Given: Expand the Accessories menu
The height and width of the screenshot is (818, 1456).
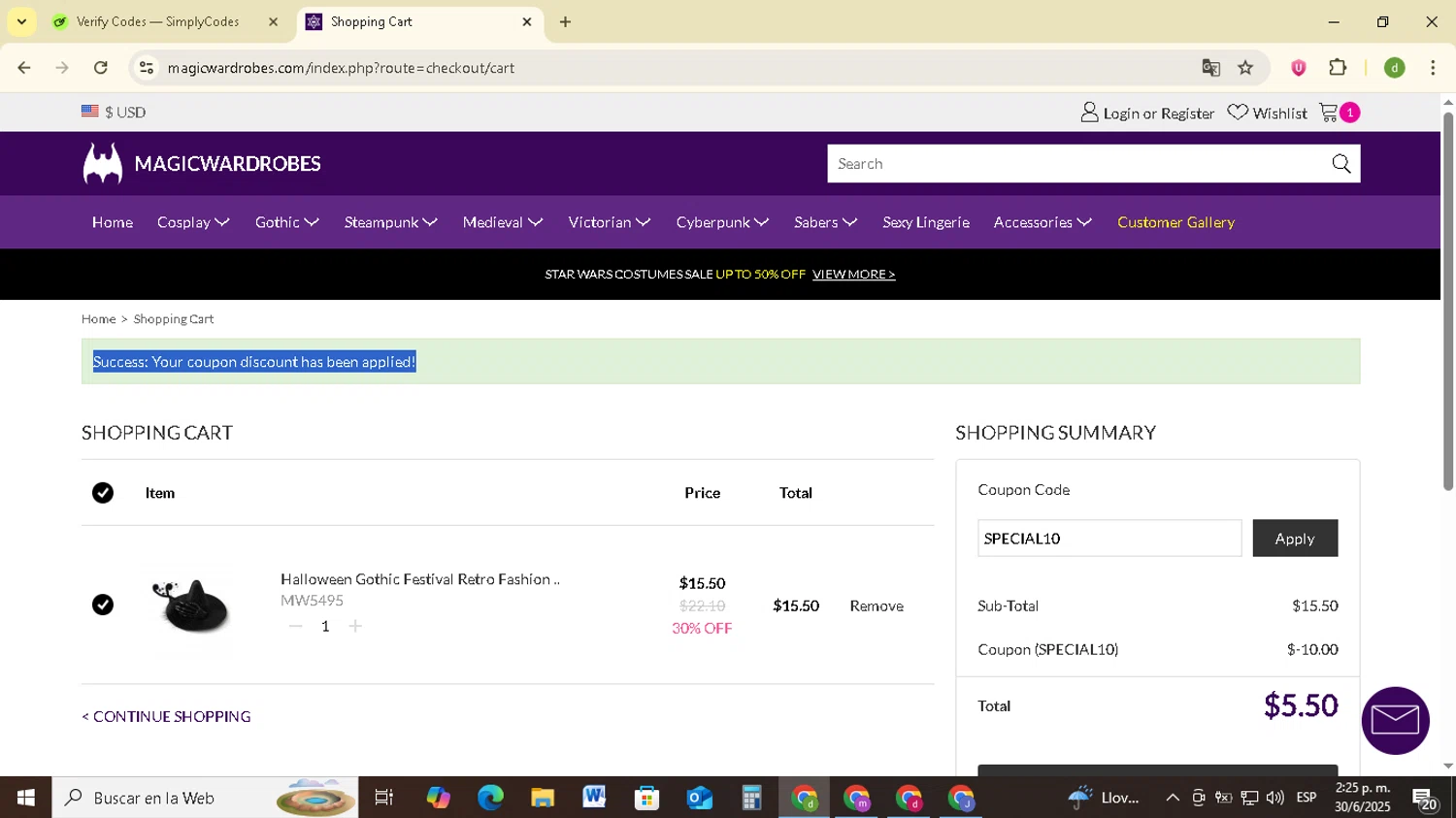Looking at the screenshot, I should coord(1042,222).
